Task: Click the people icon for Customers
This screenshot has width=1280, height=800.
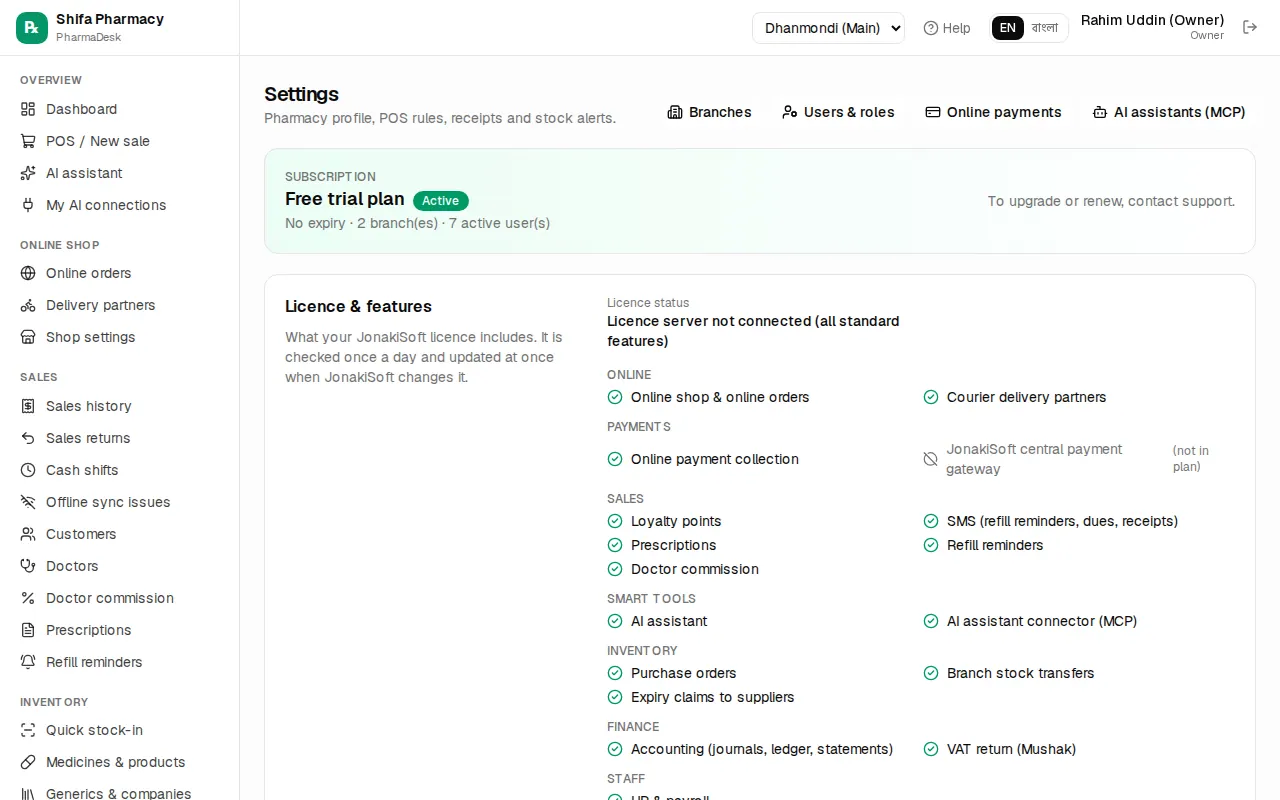Action: click(x=28, y=534)
